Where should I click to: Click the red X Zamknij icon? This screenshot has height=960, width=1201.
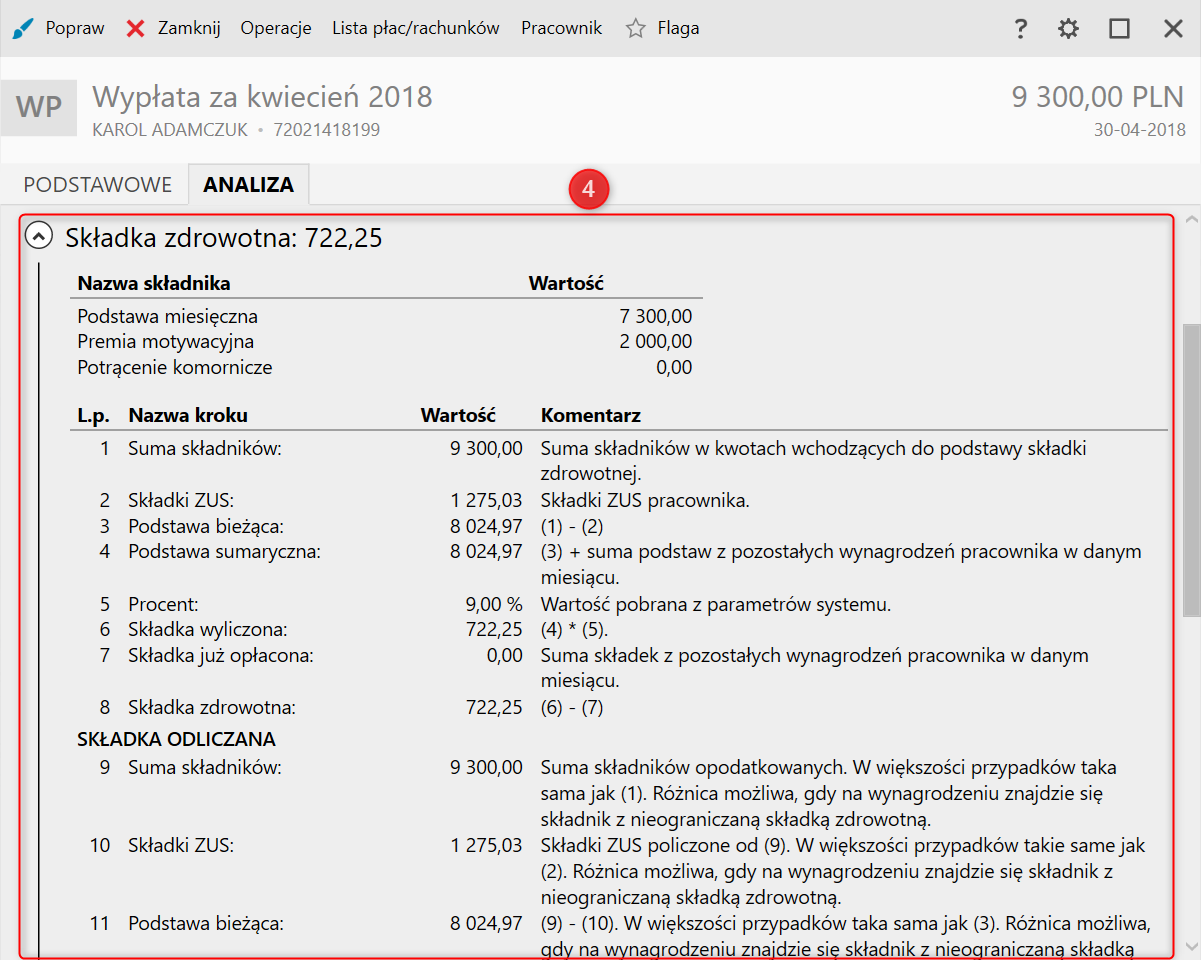135,28
